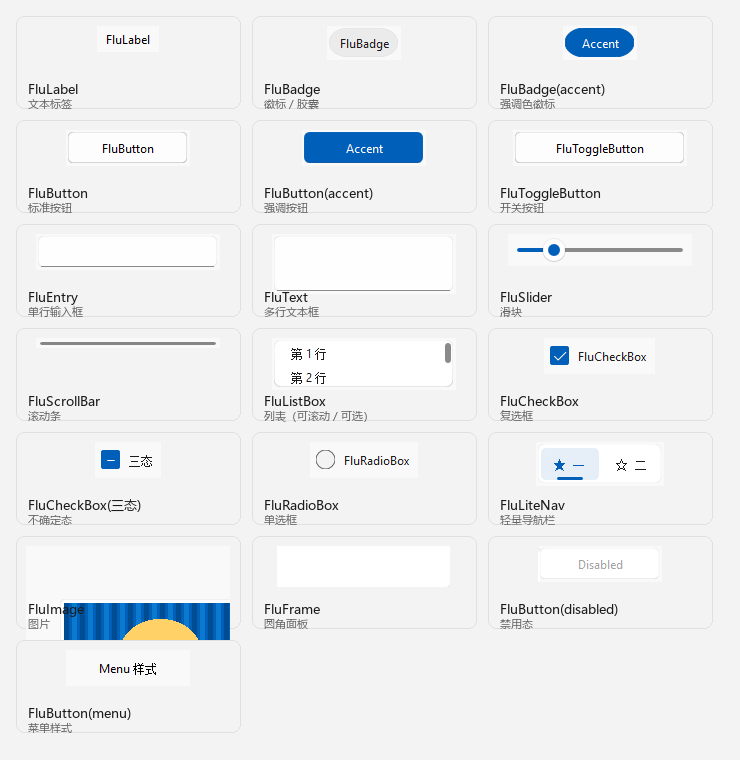Screen dimensions: 740x760
Task: Click the 强调按钮 subtitle
Action: (286, 208)
